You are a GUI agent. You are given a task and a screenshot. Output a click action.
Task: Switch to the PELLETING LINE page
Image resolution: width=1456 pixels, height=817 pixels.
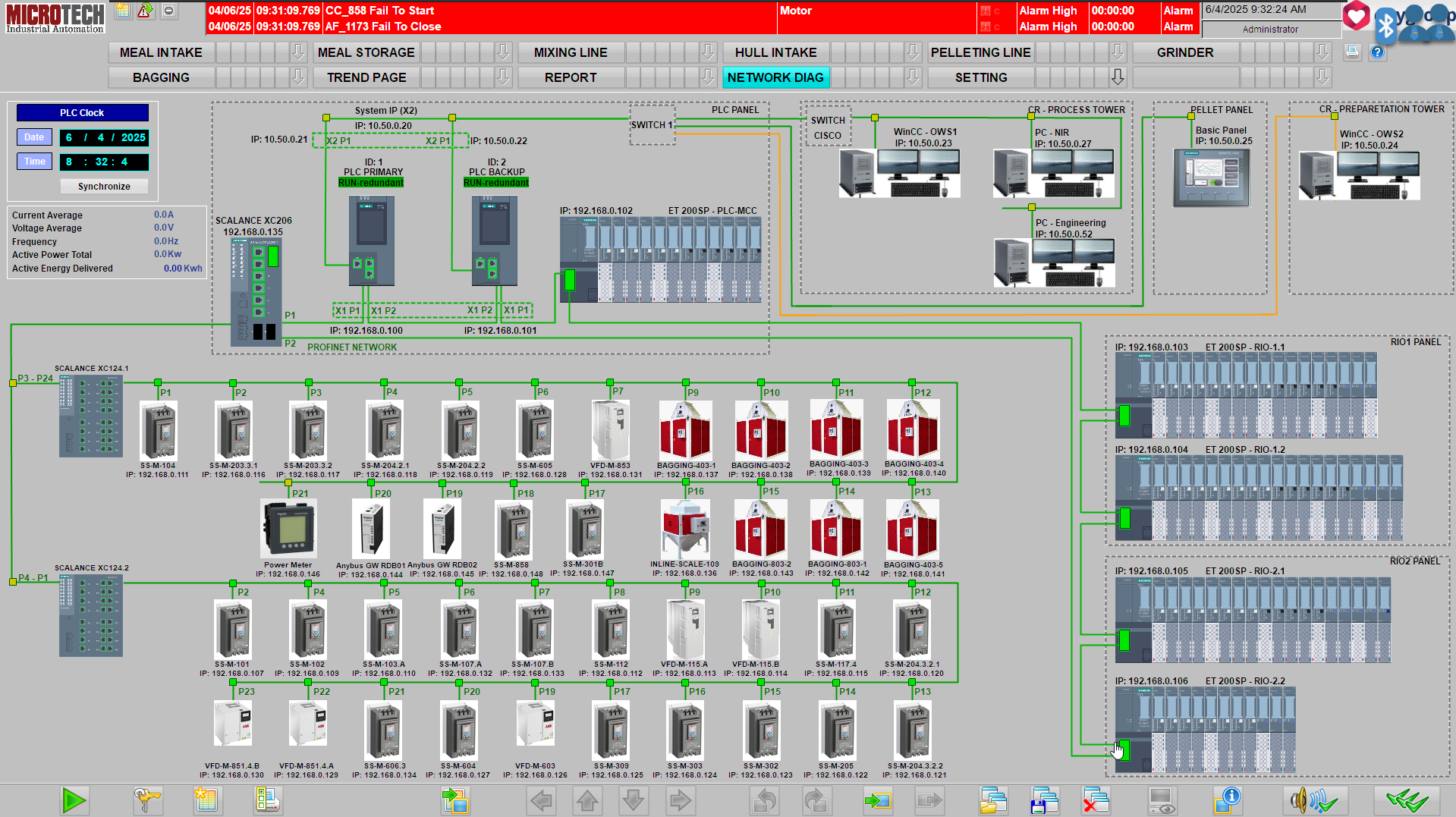[x=980, y=52]
